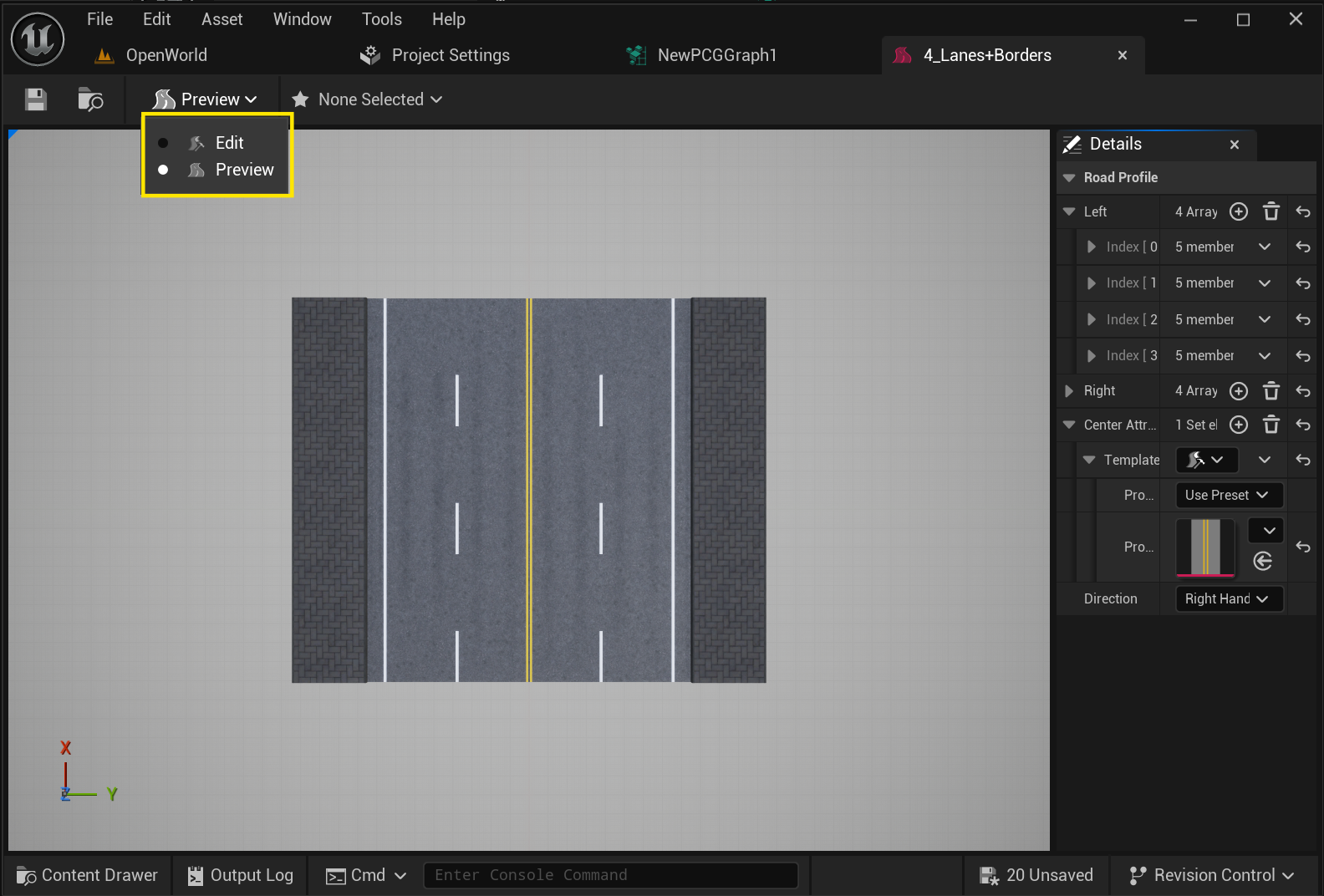This screenshot has width=1324, height=896.
Task: Reset Right array to default
Action: click(x=1303, y=390)
